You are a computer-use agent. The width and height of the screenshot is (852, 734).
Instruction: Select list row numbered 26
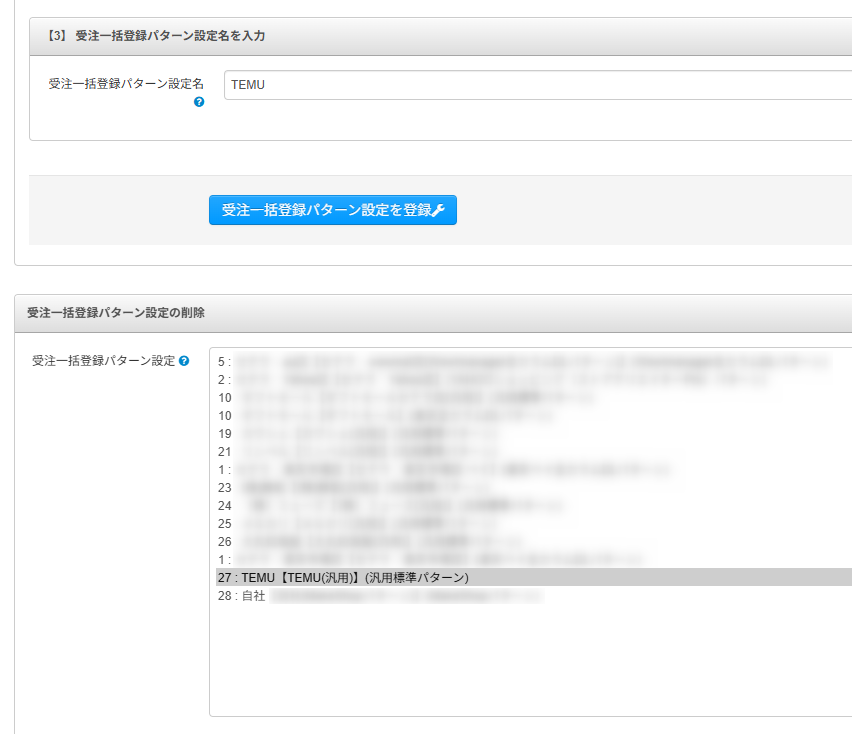[x=534, y=541]
